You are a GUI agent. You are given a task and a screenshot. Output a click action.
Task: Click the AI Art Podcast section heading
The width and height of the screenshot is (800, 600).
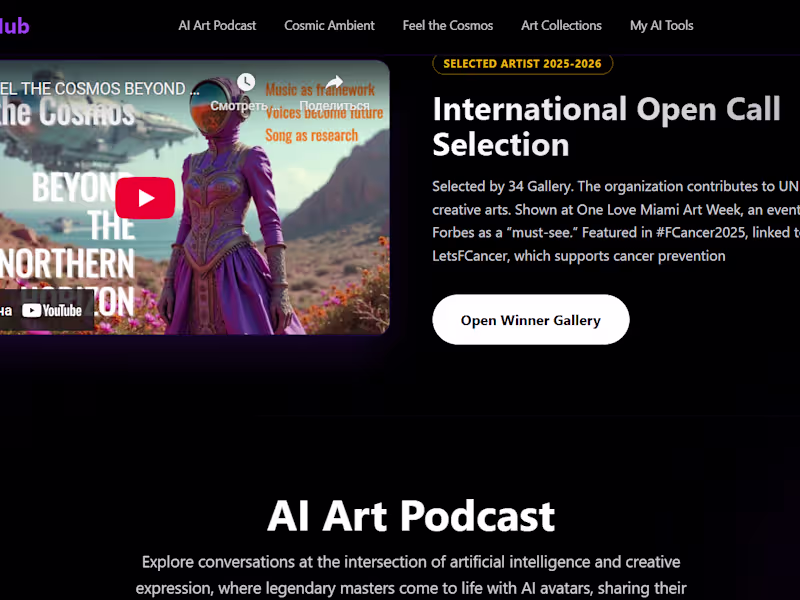coord(411,516)
